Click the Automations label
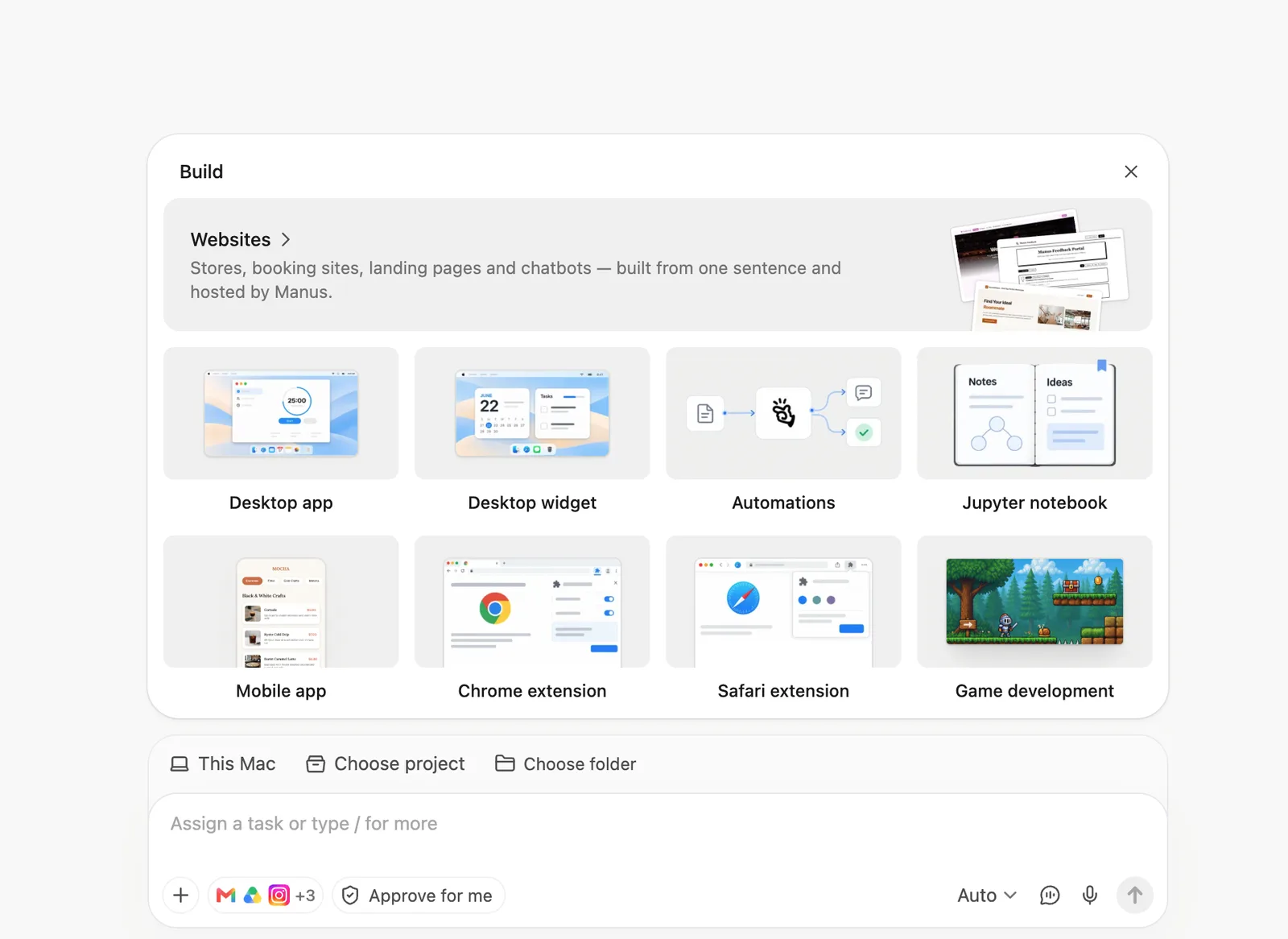This screenshot has width=1288, height=939. click(783, 503)
